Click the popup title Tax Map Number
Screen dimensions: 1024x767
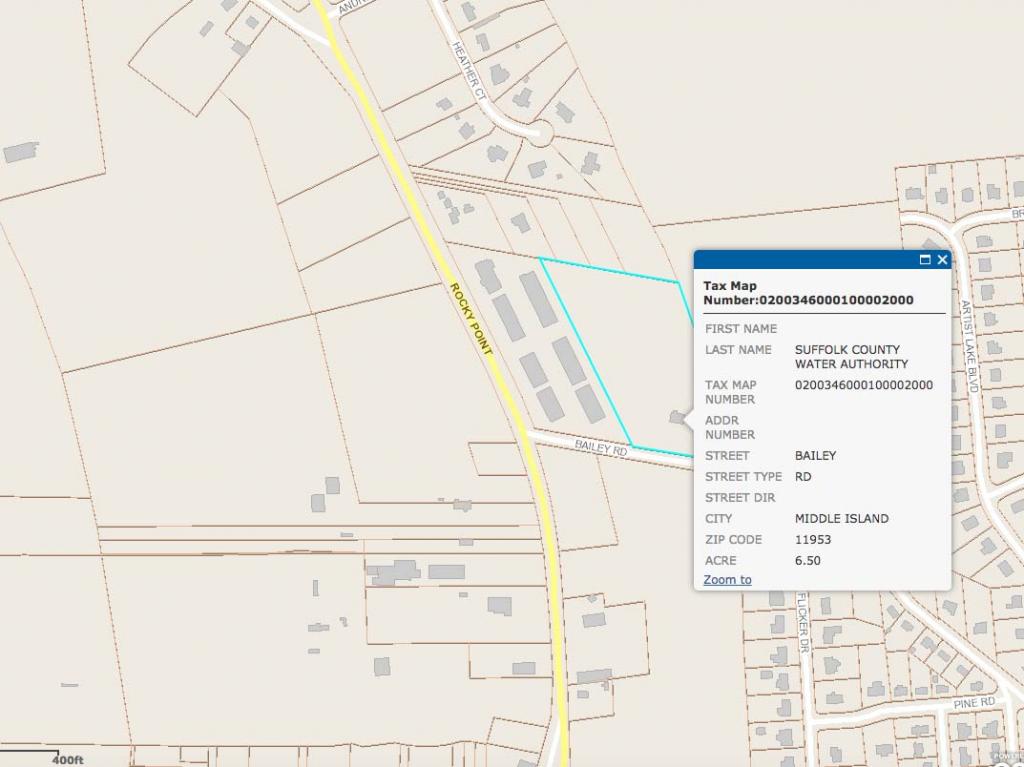click(807, 293)
